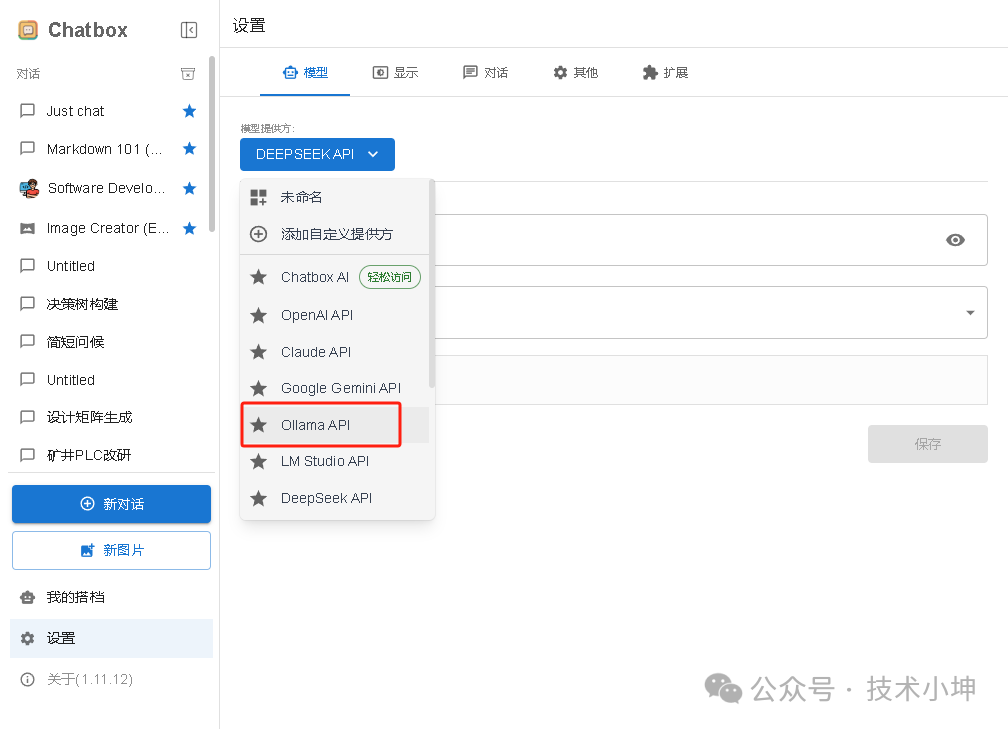This screenshot has height=729, width=1008.
Task: Select OpenAI API provider
Action: pos(334,315)
